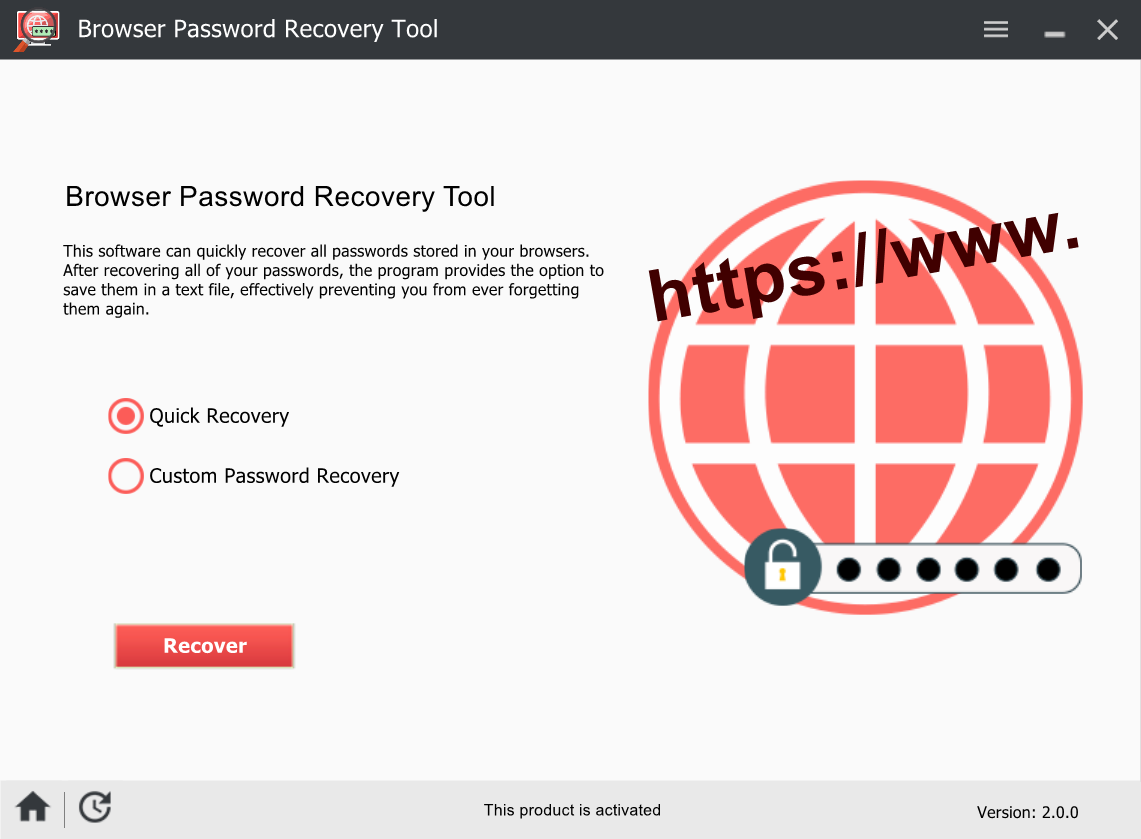Click the title bar application name
1141x839 pixels.
coord(258,29)
